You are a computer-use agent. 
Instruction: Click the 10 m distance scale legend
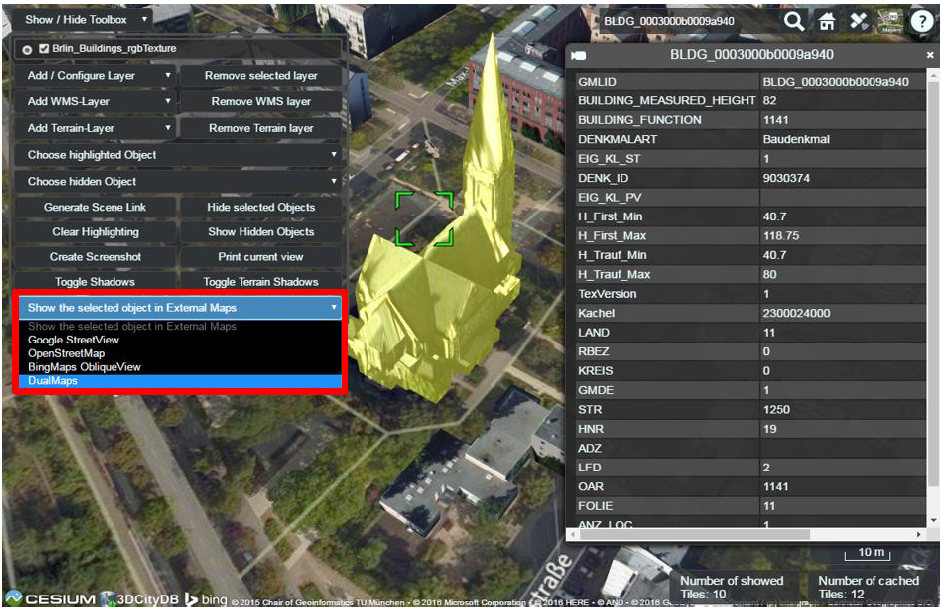pos(867,553)
